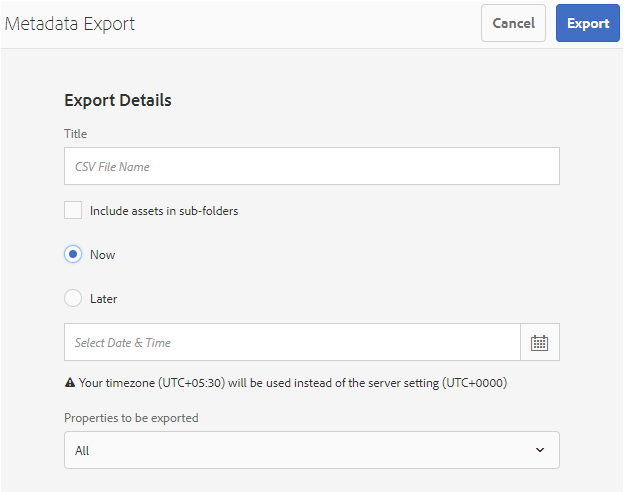Screen dimensions: 624x493
Task: Select the Now radio button
Action: pyautogui.click(x=73, y=254)
